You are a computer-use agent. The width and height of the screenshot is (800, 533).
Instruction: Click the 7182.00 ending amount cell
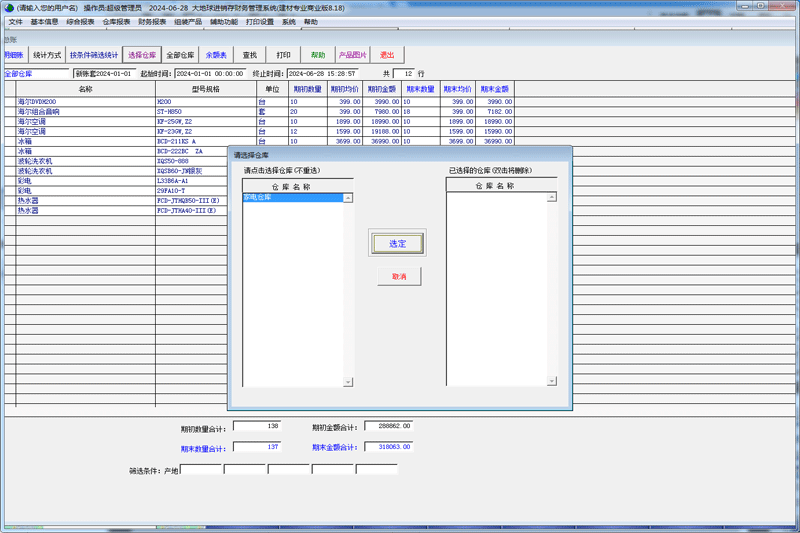point(495,112)
